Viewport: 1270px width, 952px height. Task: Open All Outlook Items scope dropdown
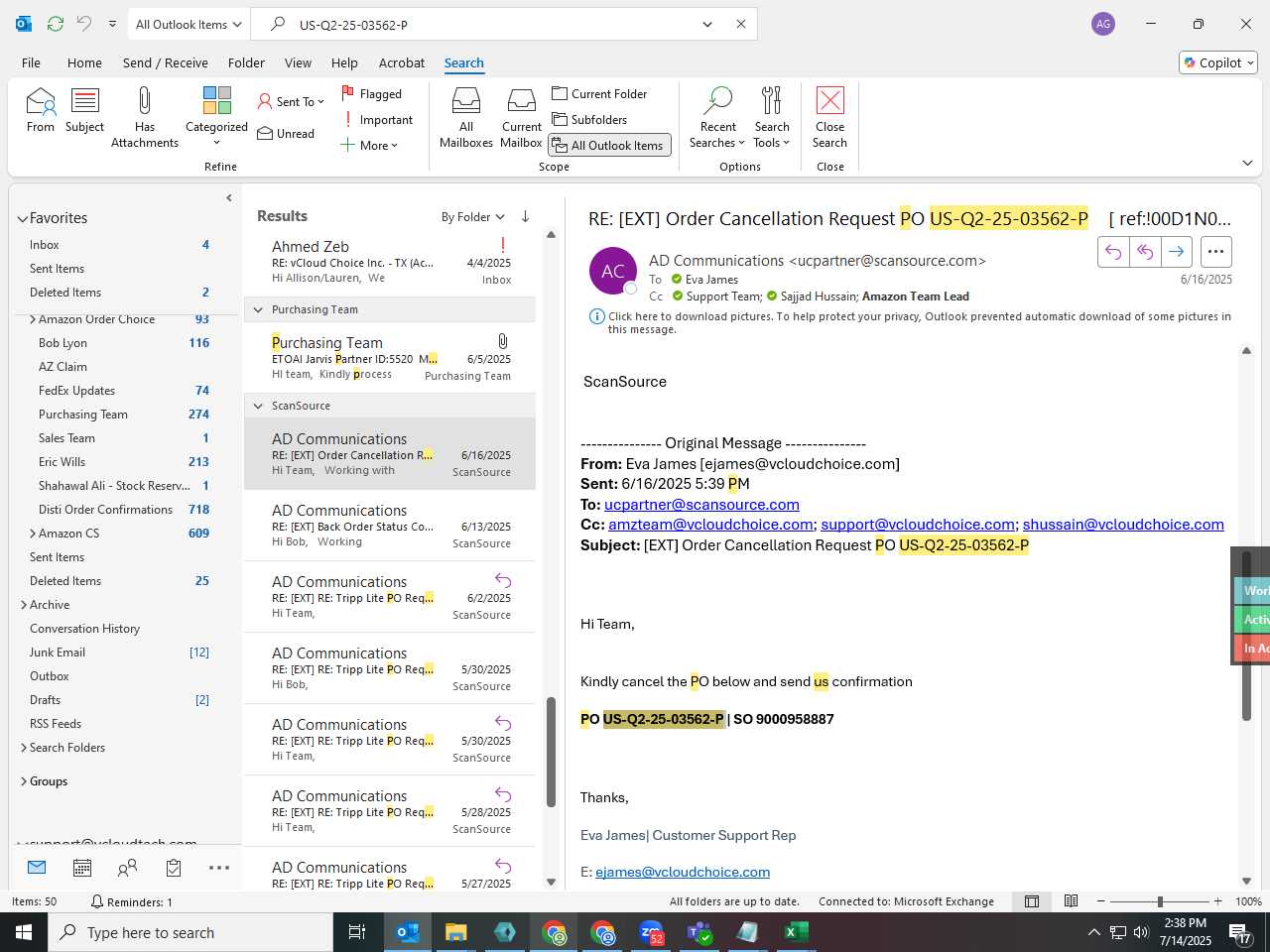point(188,24)
